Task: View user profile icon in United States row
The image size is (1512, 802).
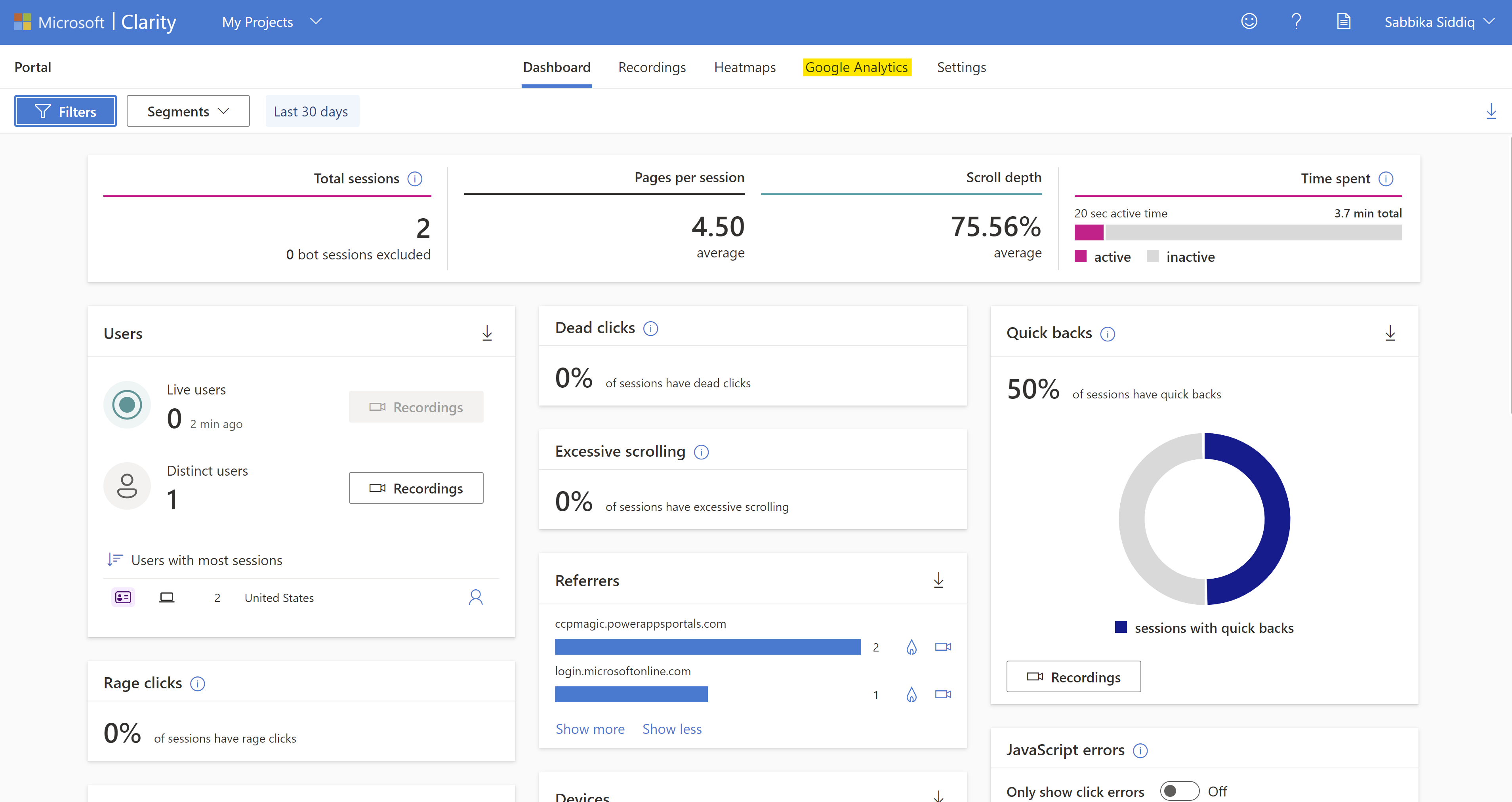Action: click(476, 597)
